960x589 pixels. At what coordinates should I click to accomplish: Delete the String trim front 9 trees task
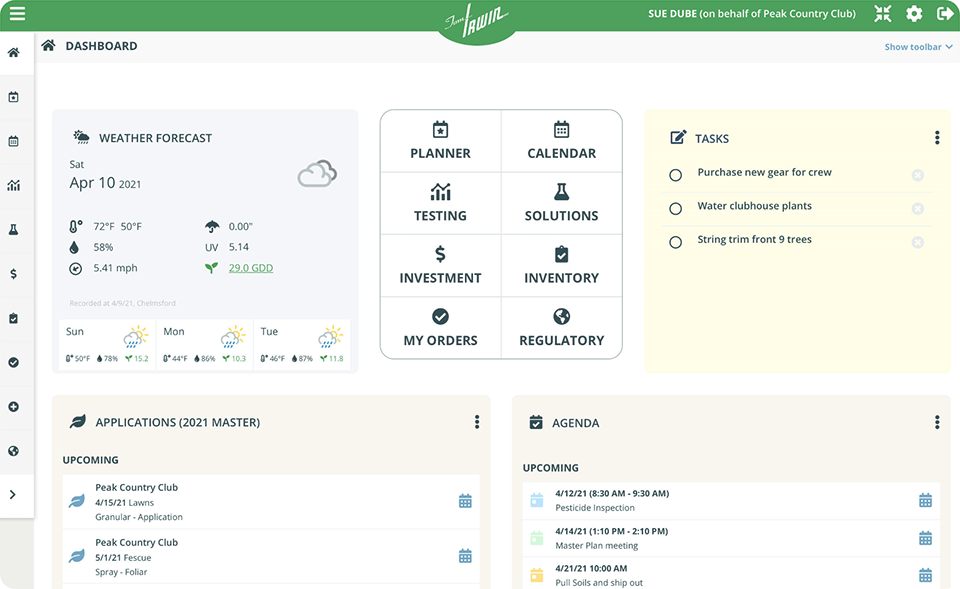pos(917,242)
